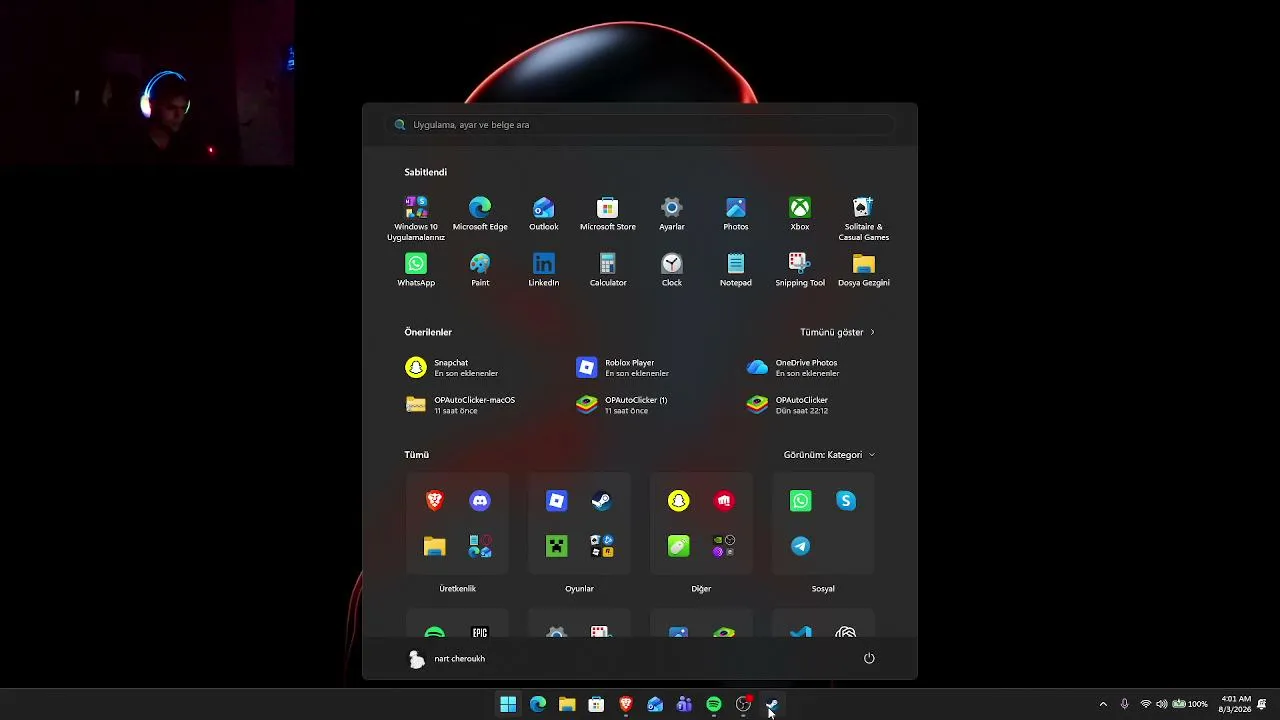The width and height of the screenshot is (1280, 720).
Task: Open Spotify from the taskbar
Action: point(714,704)
